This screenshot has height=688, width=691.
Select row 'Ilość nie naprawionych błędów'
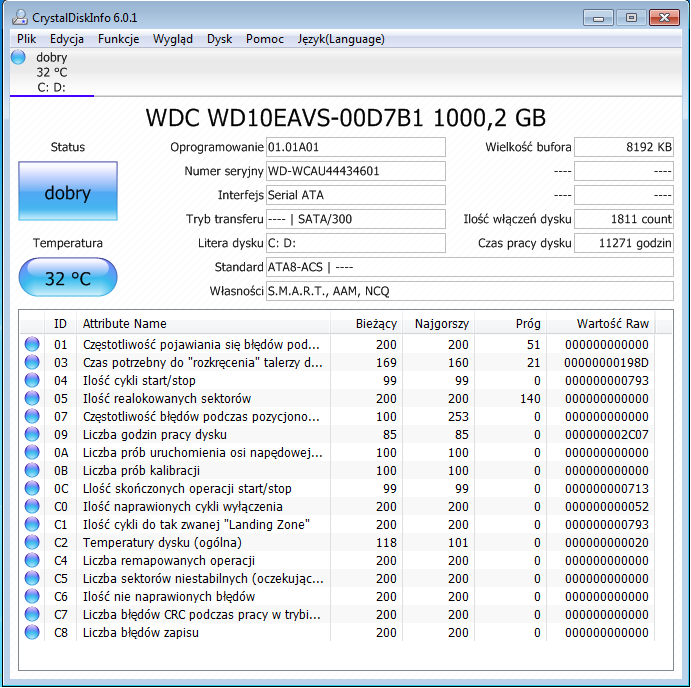(337, 596)
